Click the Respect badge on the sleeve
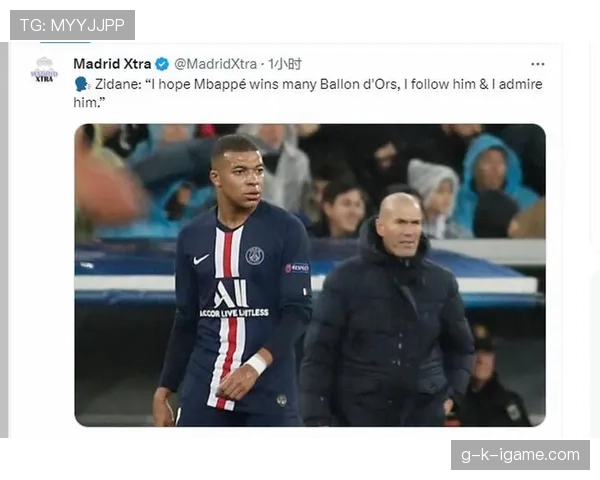The height and width of the screenshot is (480, 600). pos(297,268)
